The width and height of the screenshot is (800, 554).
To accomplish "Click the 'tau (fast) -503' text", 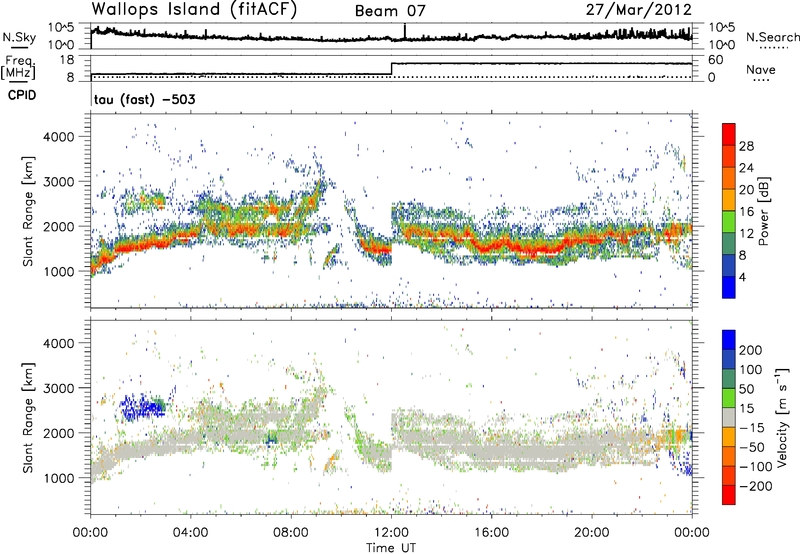I will [x=144, y=99].
